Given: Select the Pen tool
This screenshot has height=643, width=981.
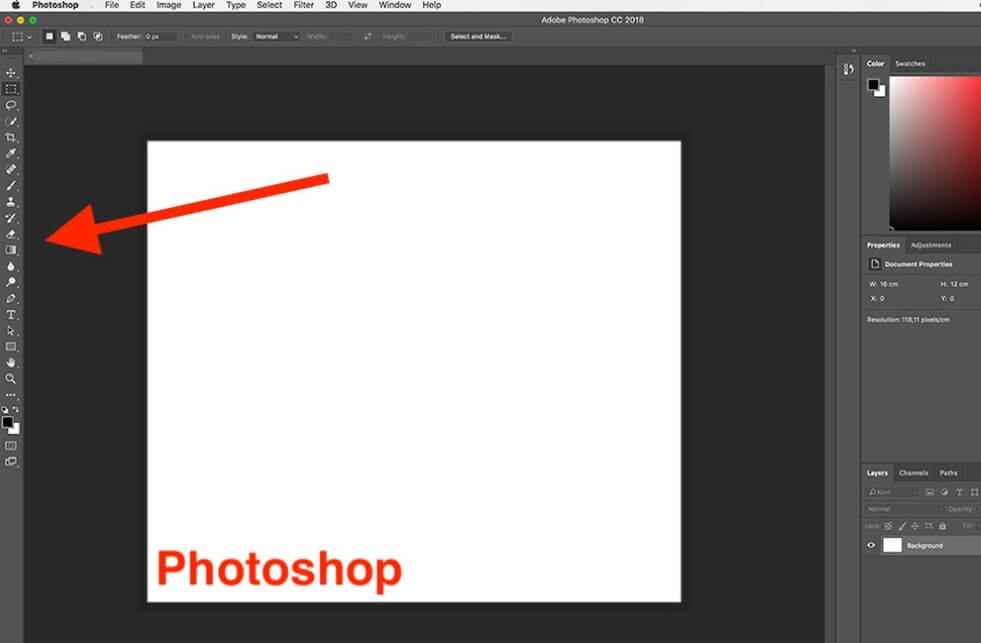Looking at the screenshot, I should point(11,298).
